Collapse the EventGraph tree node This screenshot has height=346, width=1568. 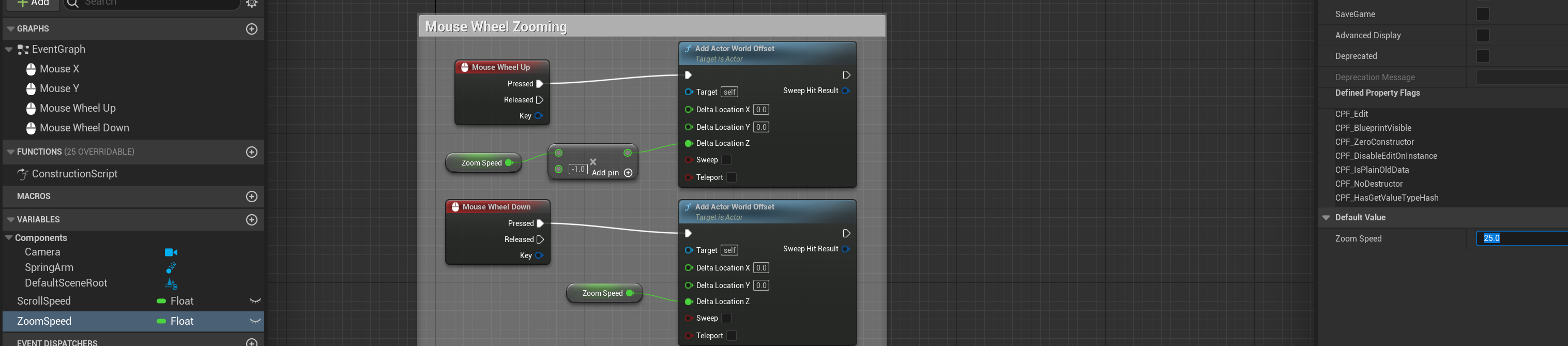pos(9,49)
